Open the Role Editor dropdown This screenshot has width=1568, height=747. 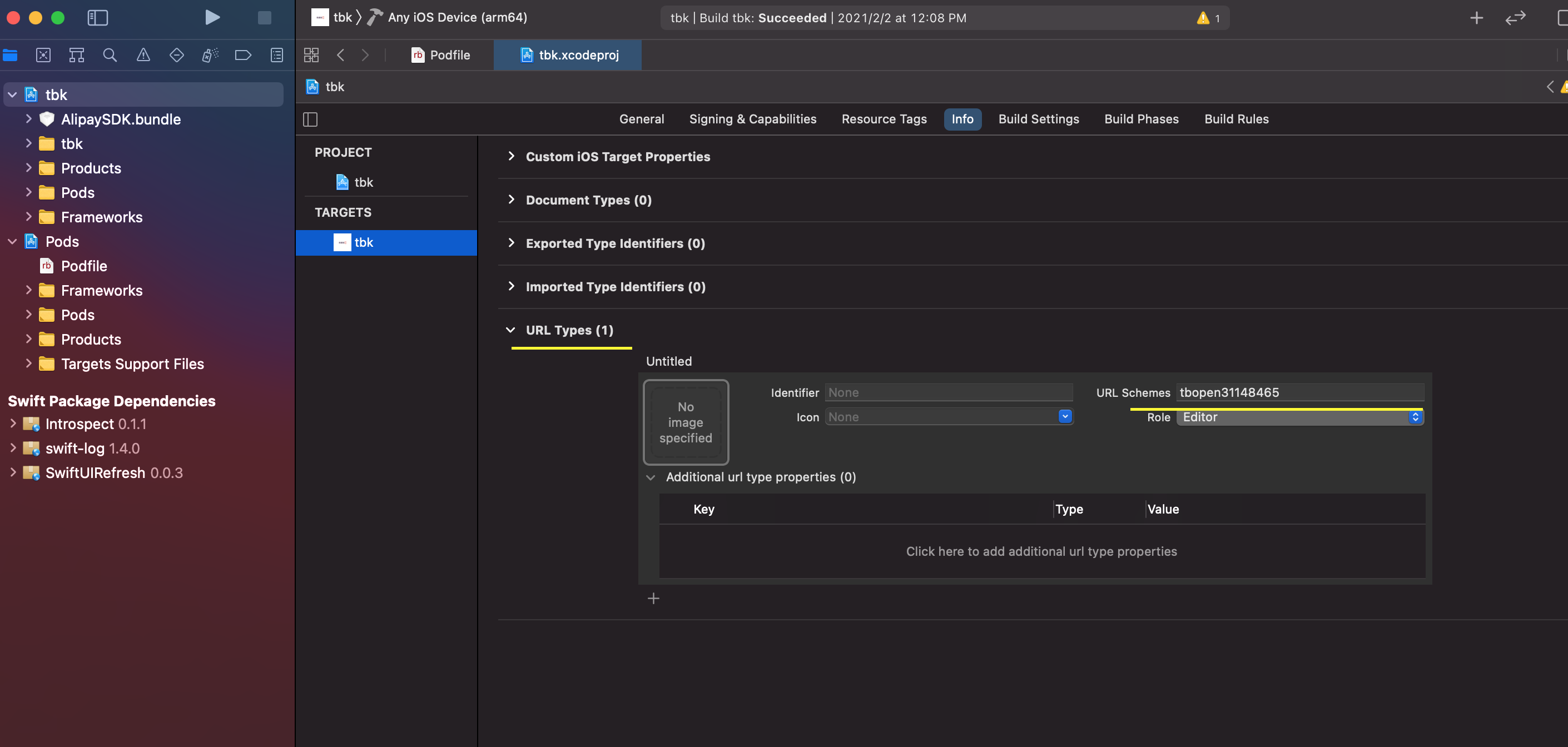(1300, 417)
